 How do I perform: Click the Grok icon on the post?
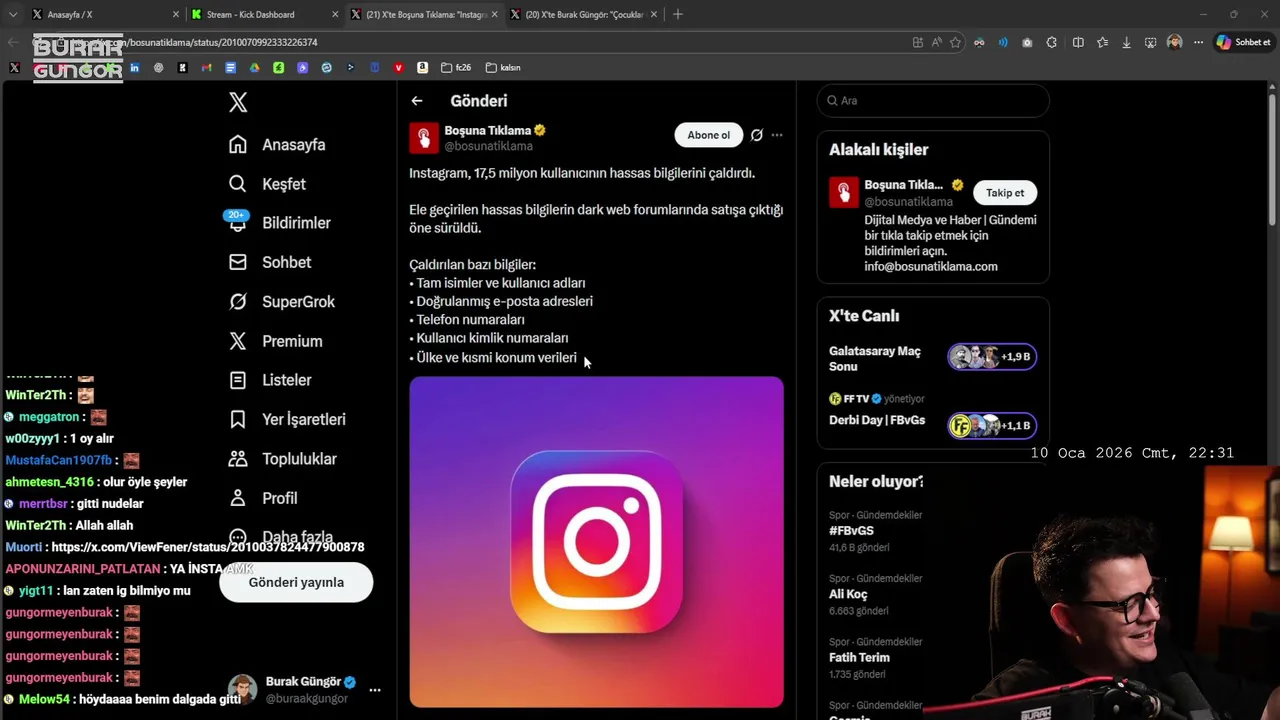click(x=757, y=135)
